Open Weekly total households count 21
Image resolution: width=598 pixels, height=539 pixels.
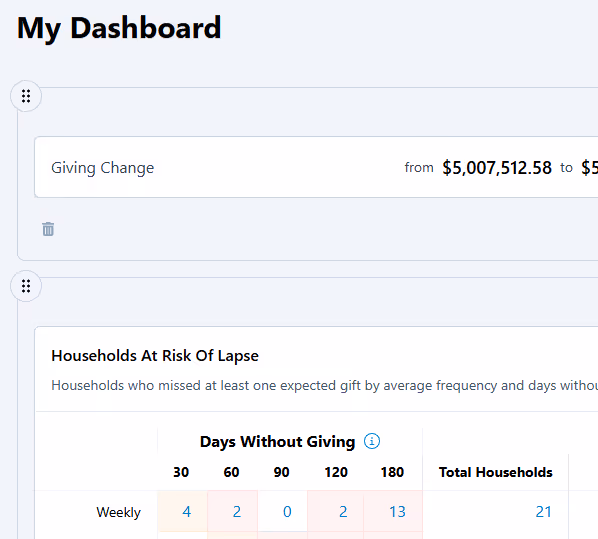click(x=543, y=512)
